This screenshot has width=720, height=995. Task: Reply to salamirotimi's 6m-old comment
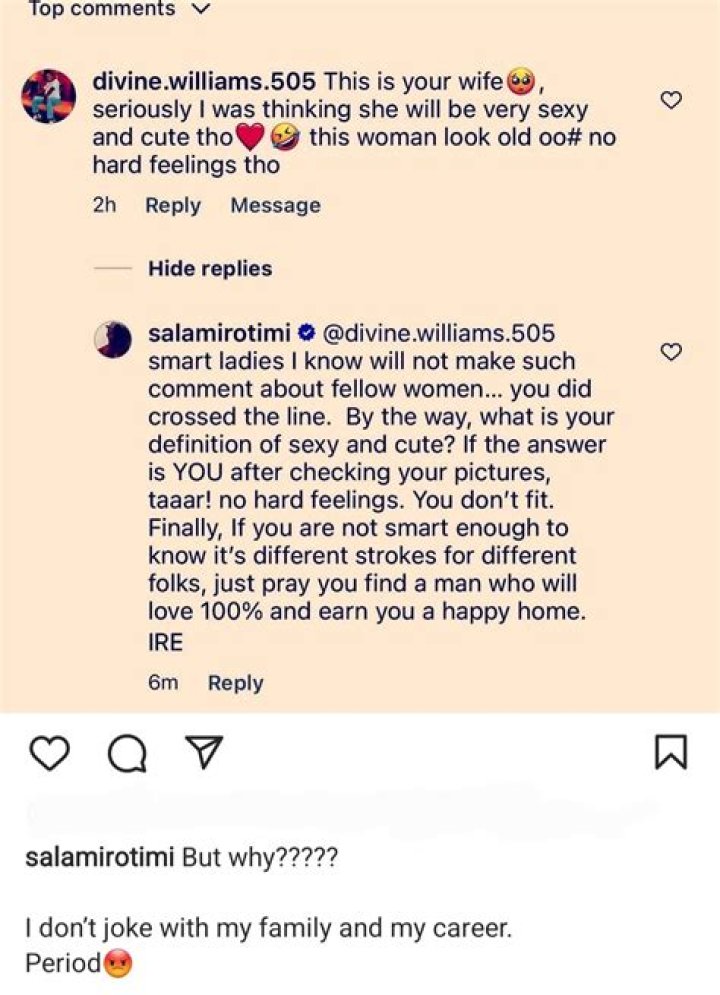point(235,683)
